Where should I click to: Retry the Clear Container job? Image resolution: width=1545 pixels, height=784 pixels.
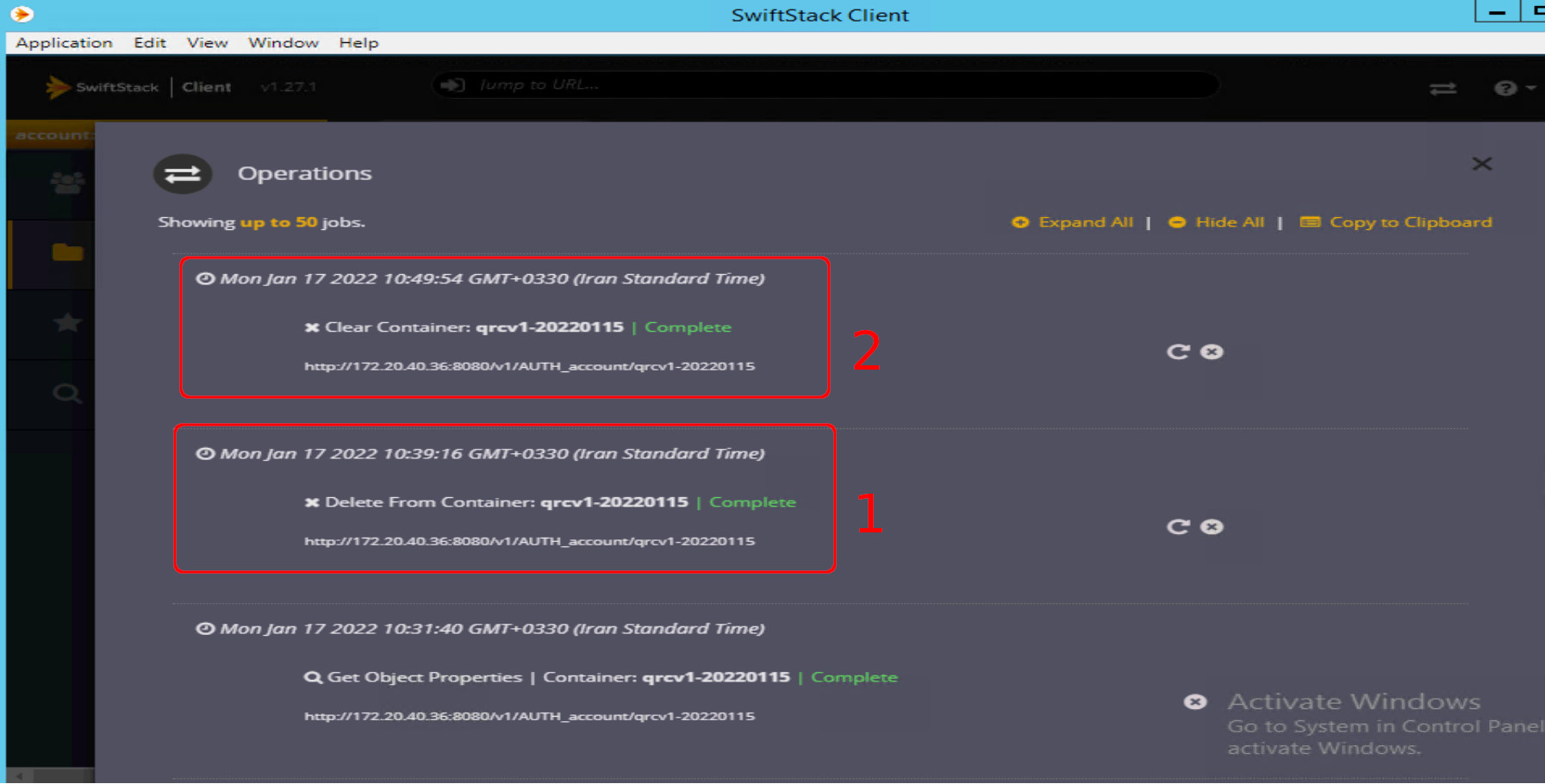pos(1178,352)
